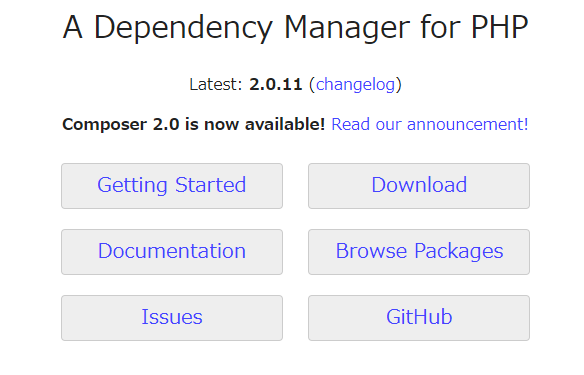
Task: Click the version number 2.0.11
Action: [276, 85]
